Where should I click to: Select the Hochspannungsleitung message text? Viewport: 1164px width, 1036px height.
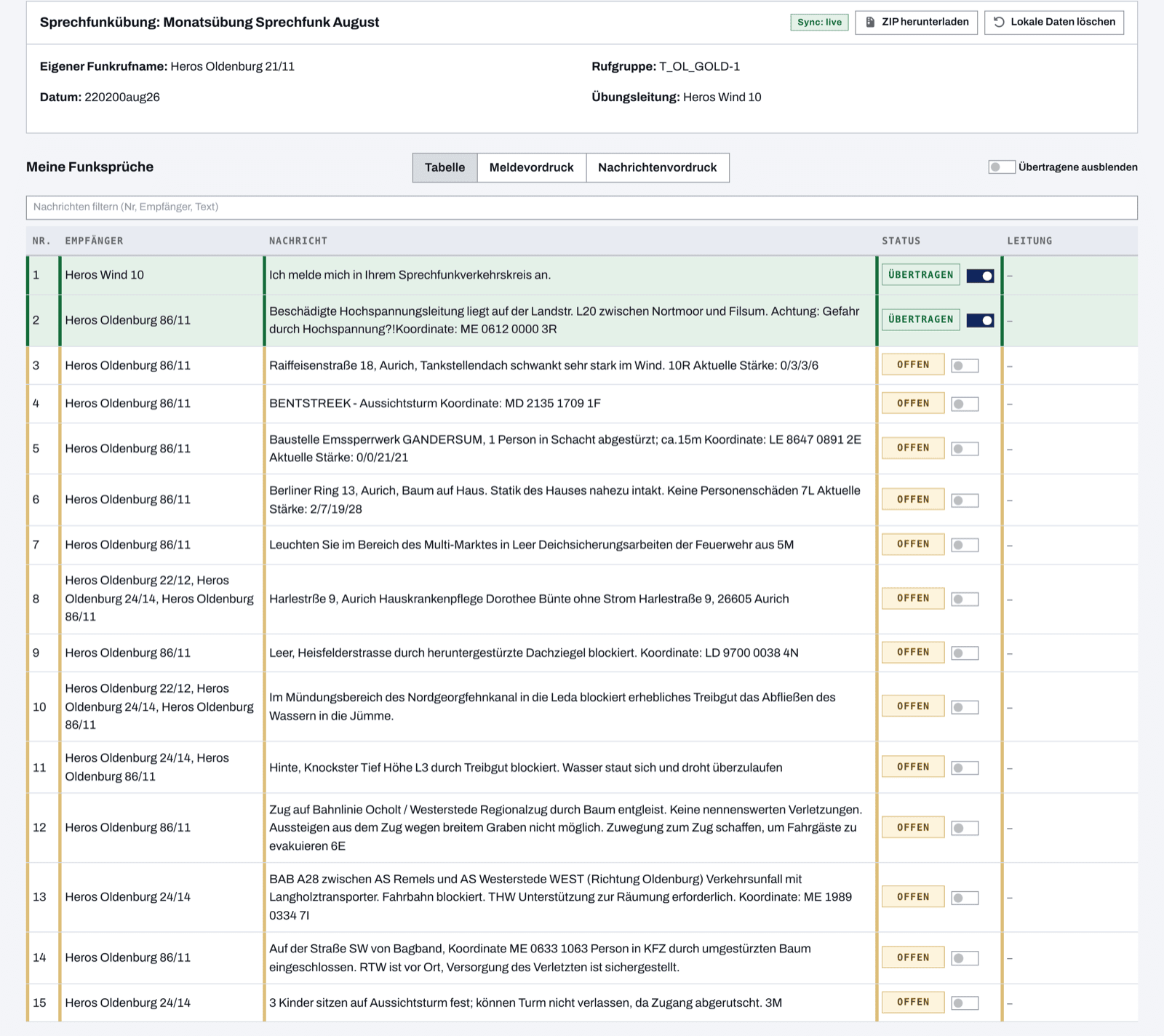565,320
